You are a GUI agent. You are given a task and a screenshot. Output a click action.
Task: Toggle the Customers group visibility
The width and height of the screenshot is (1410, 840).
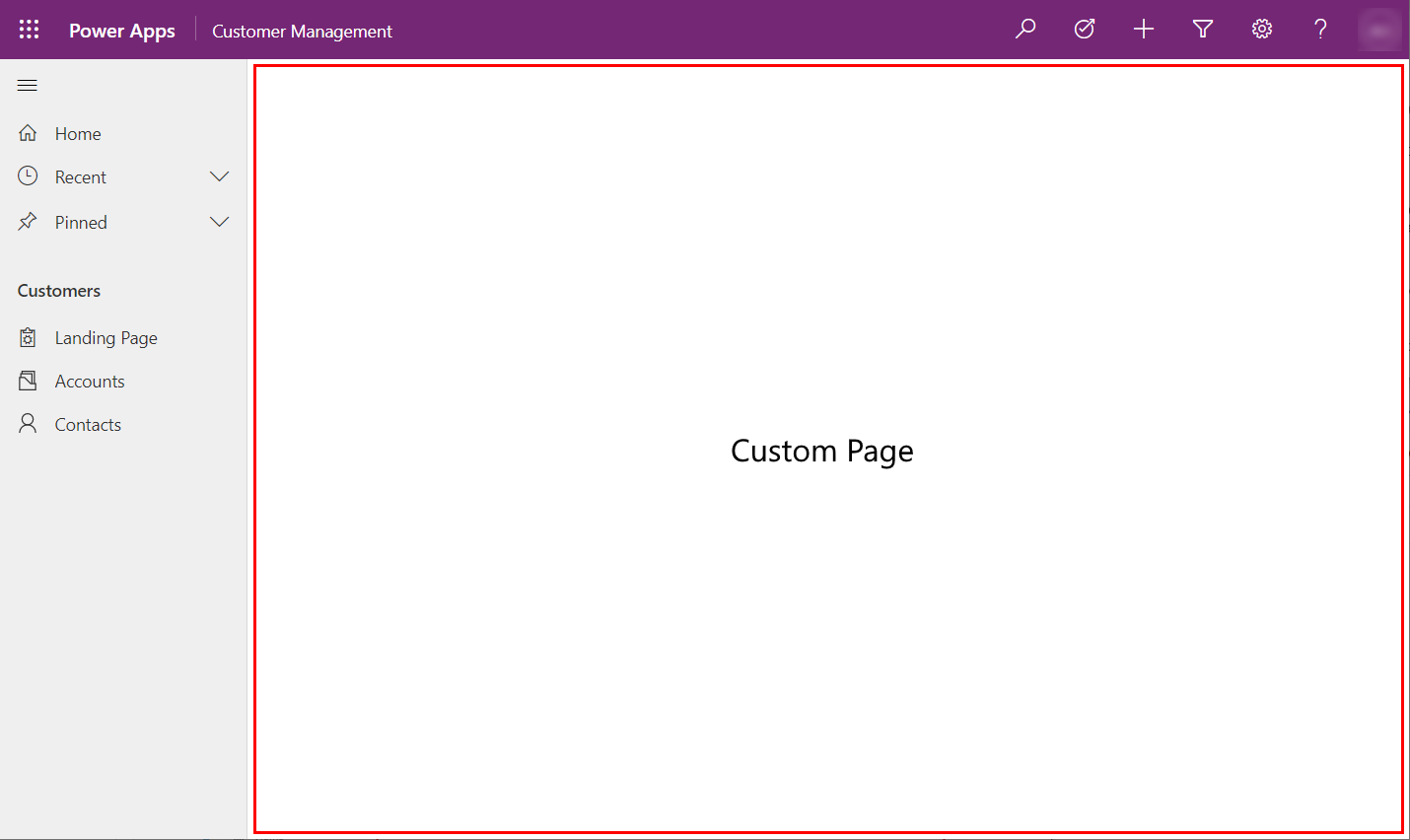point(58,290)
